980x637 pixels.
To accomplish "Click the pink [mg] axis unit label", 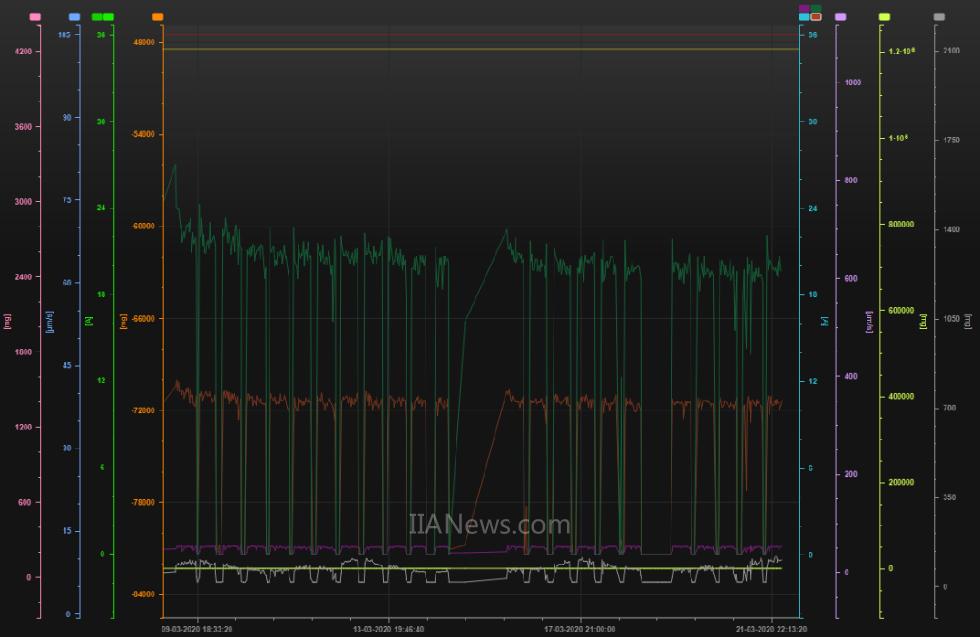I will pyautogui.click(x=8, y=321).
